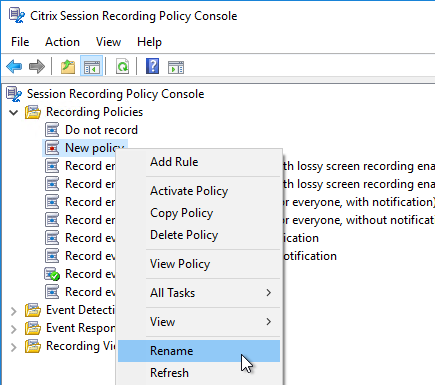
Task: Click the active policy icon with the green check
Action: (x=52, y=274)
